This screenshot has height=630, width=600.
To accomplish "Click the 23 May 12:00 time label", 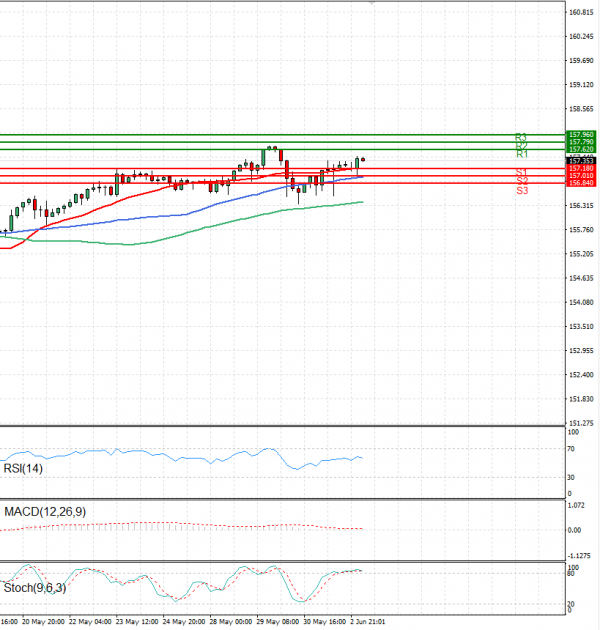I will pos(137,622).
